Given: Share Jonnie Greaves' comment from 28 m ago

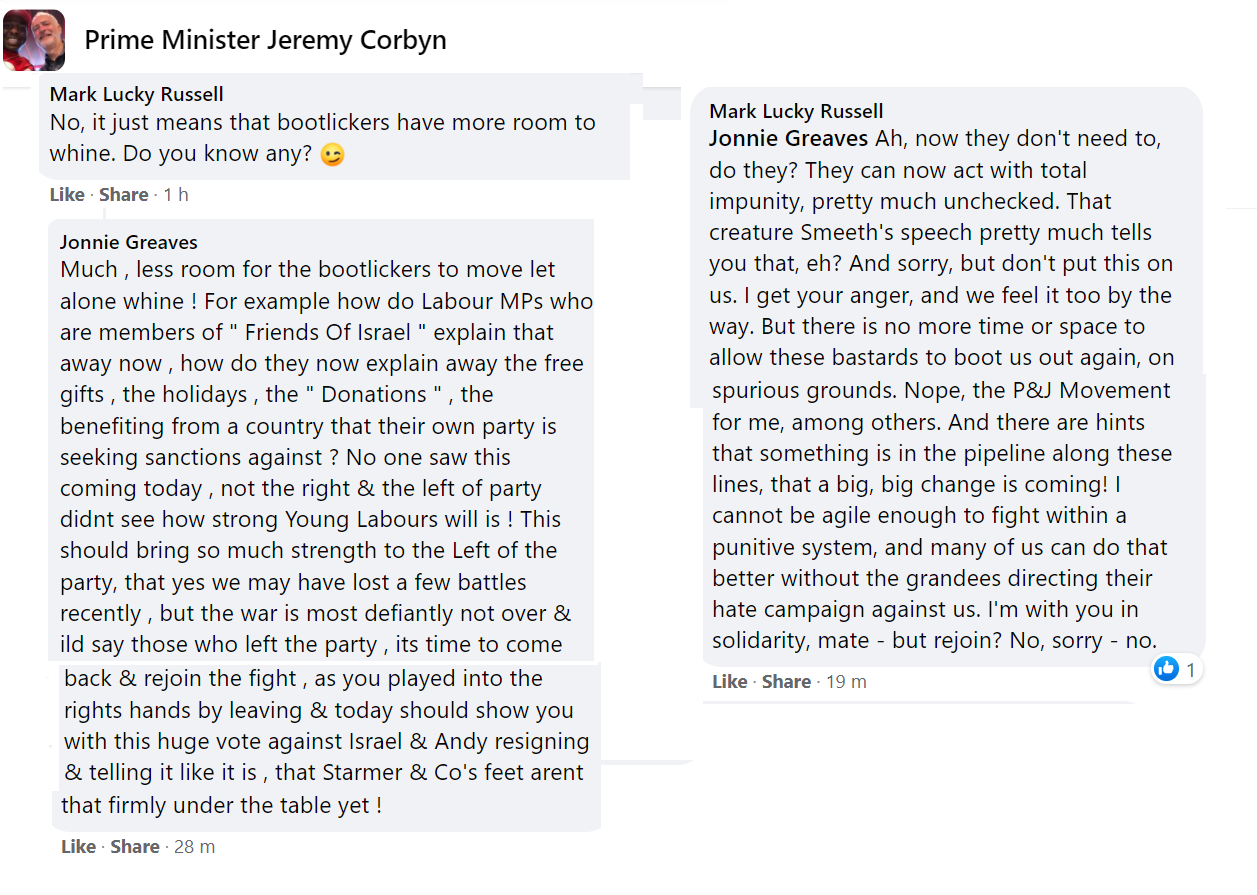Looking at the screenshot, I should coord(135,847).
